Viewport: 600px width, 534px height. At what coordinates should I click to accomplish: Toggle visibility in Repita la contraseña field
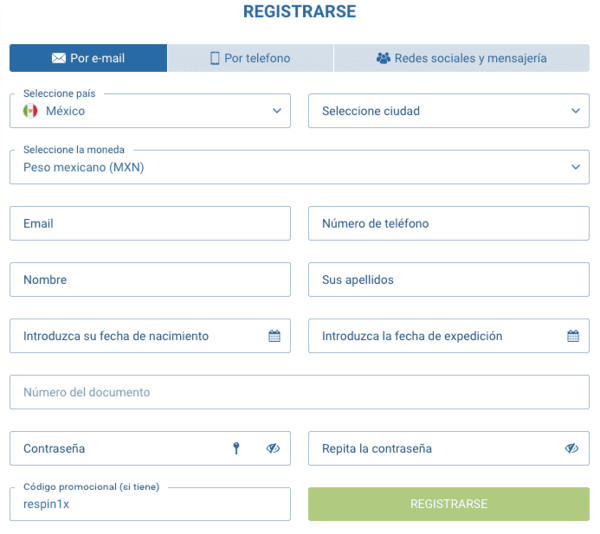(x=572, y=449)
